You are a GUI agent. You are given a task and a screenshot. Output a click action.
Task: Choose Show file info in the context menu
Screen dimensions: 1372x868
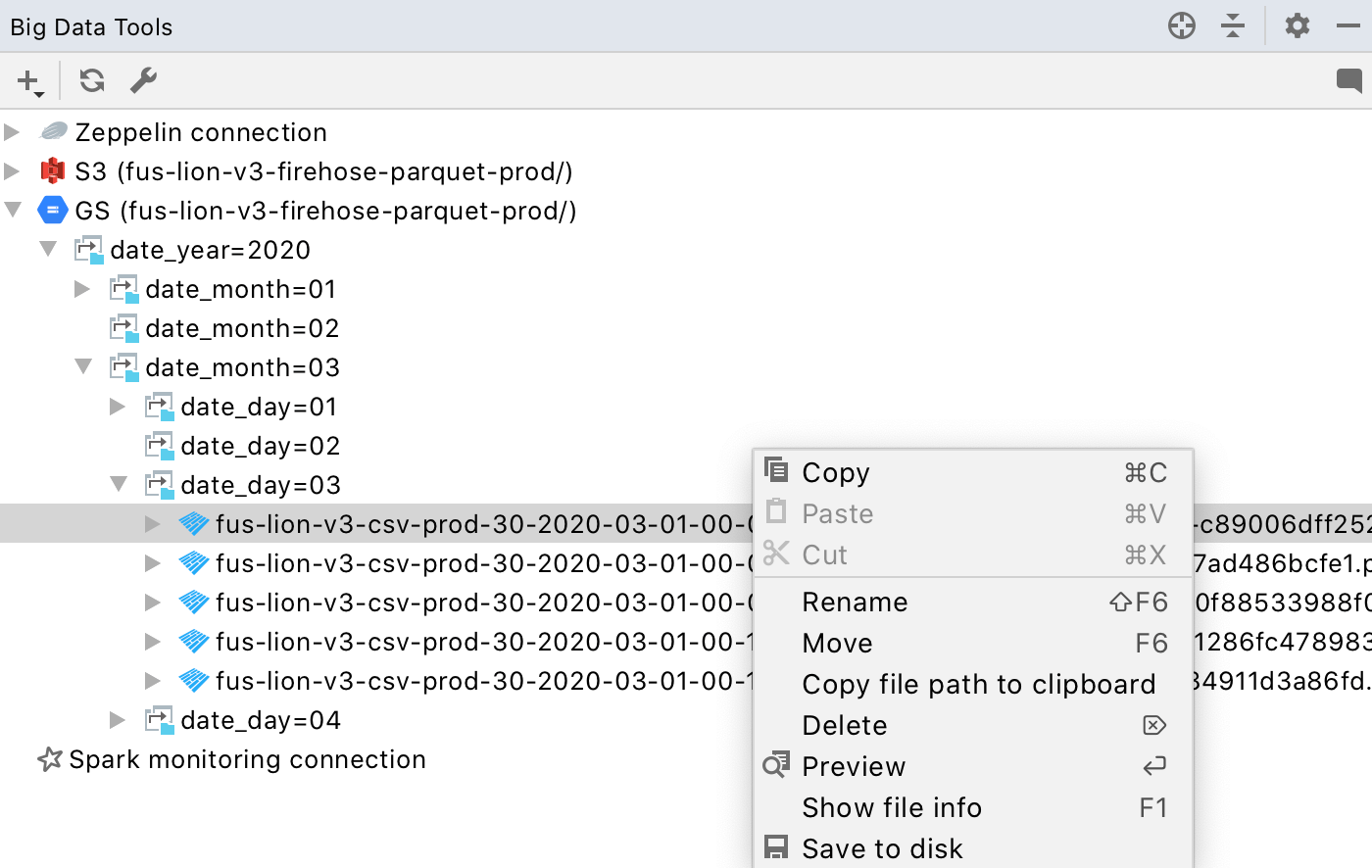[892, 807]
